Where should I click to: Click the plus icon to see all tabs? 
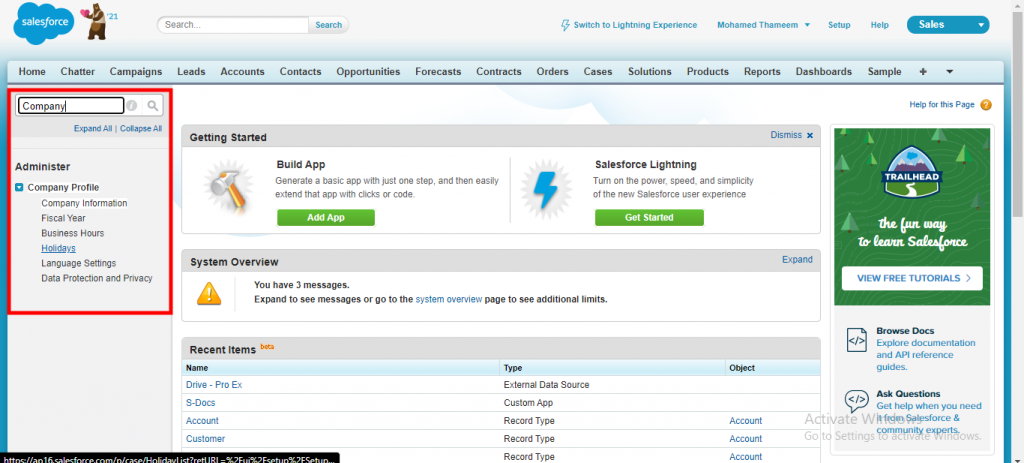923,72
